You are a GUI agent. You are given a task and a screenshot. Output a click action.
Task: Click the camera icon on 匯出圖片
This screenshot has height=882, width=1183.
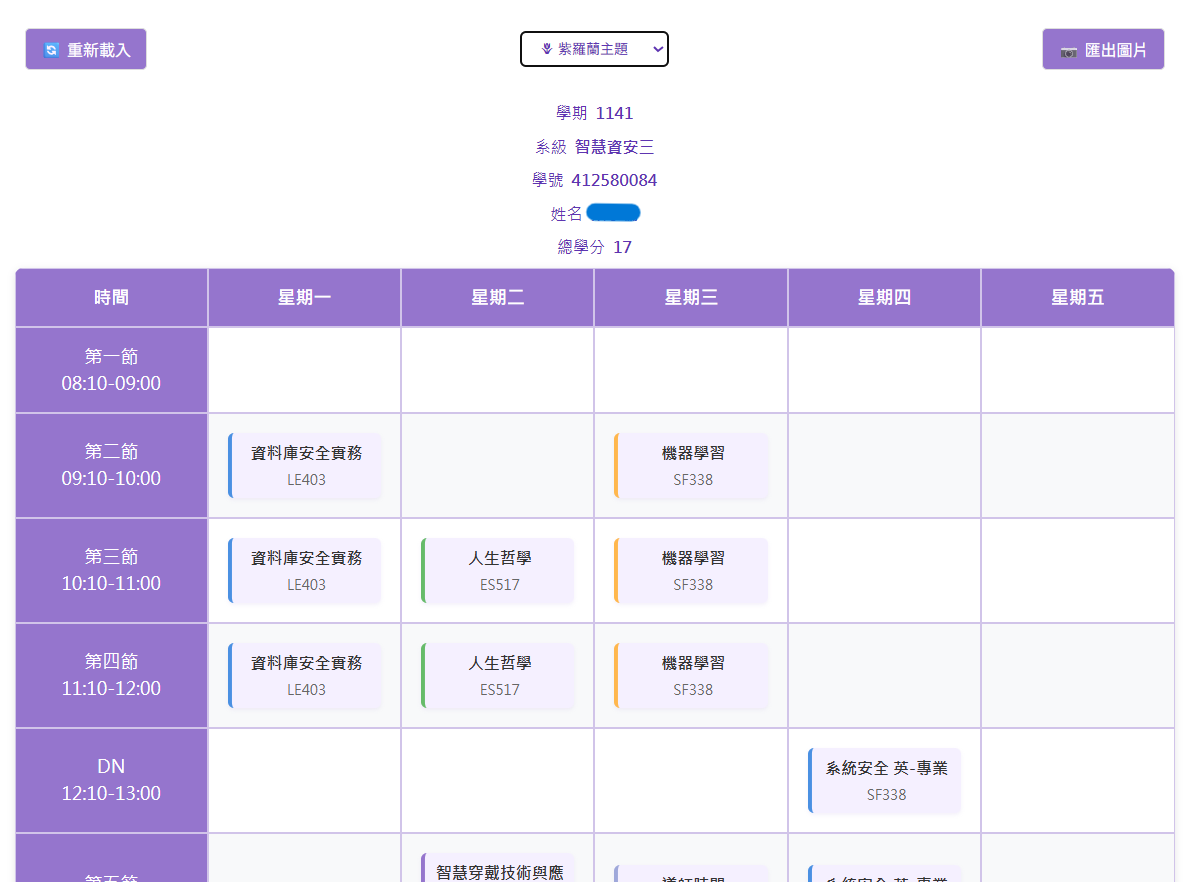1069,50
